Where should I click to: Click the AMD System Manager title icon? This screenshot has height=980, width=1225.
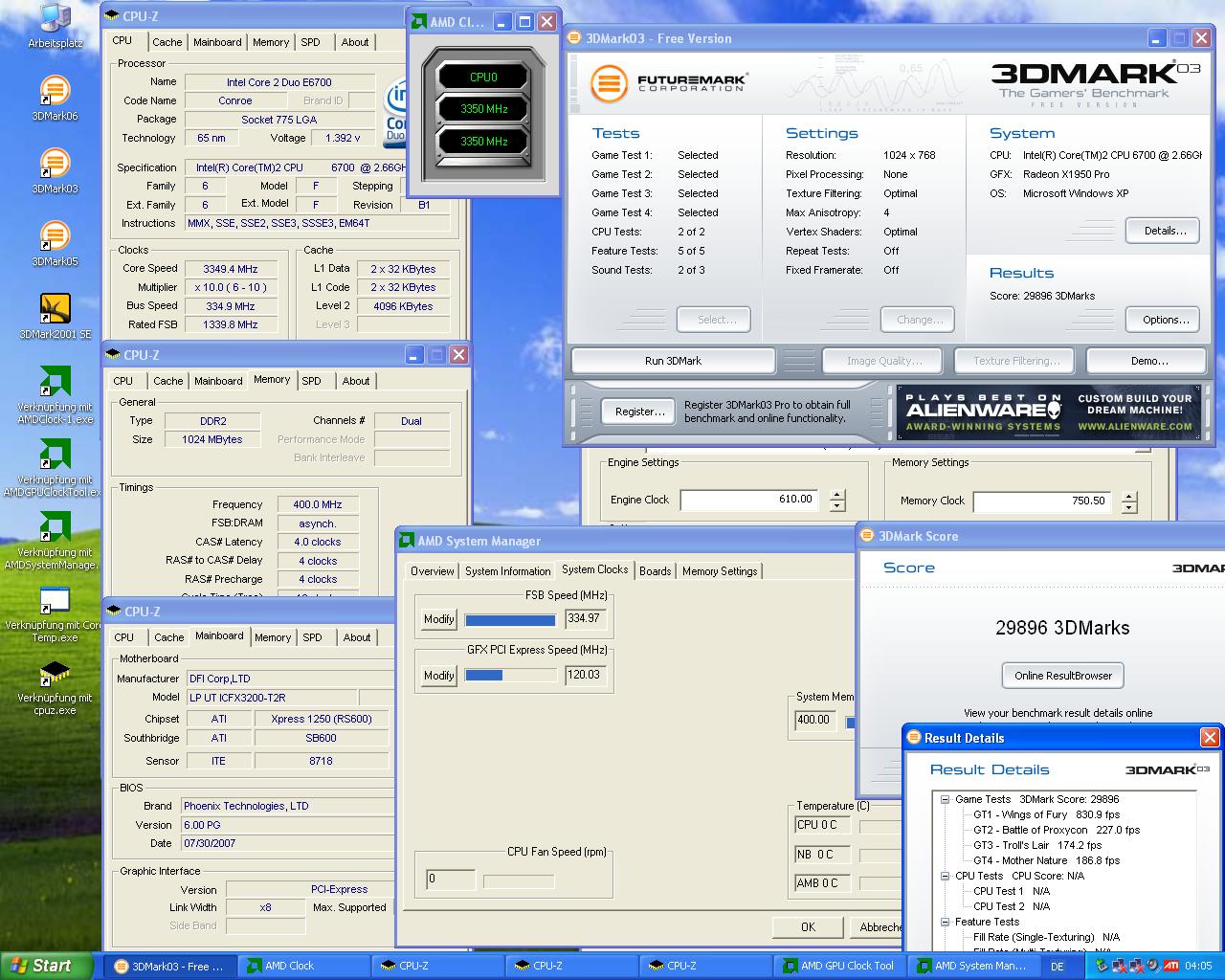pyautogui.click(x=407, y=541)
